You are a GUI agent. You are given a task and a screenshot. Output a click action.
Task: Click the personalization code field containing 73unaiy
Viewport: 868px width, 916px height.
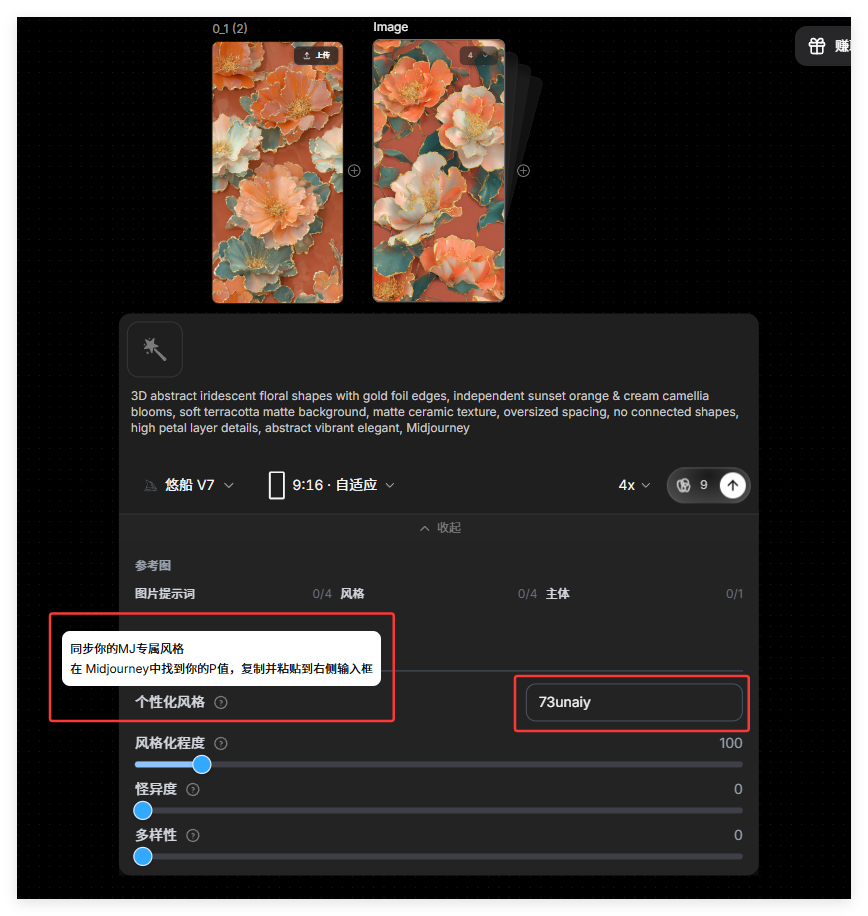pos(634,702)
